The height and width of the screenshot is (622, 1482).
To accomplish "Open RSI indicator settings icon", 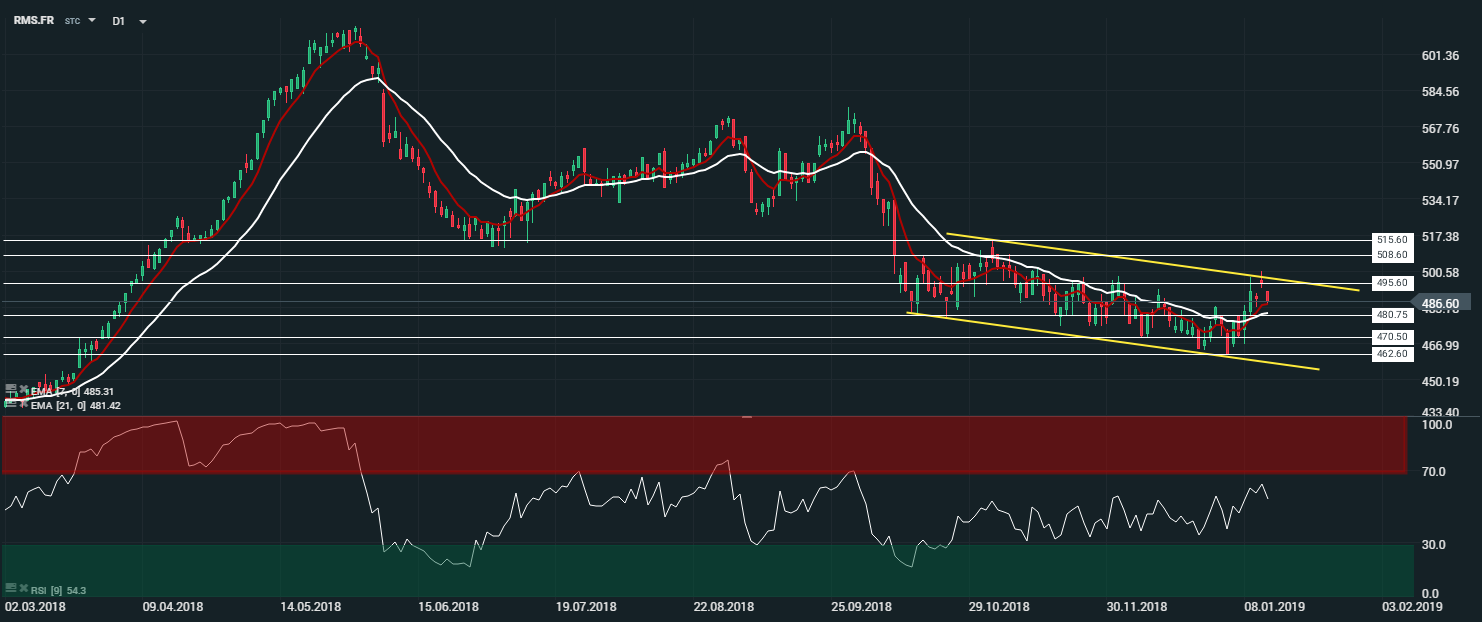I will click(x=9, y=587).
